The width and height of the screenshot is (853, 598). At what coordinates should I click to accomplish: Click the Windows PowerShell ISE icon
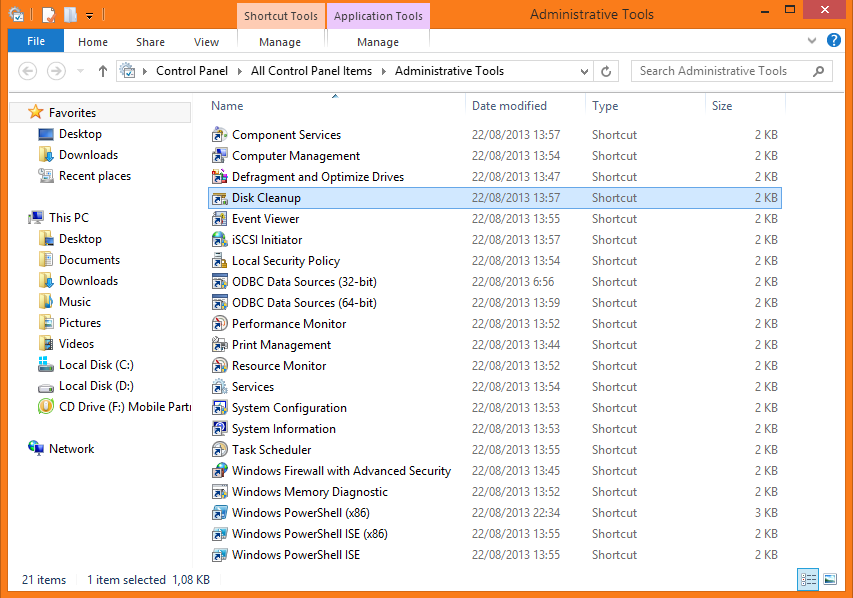[219, 554]
